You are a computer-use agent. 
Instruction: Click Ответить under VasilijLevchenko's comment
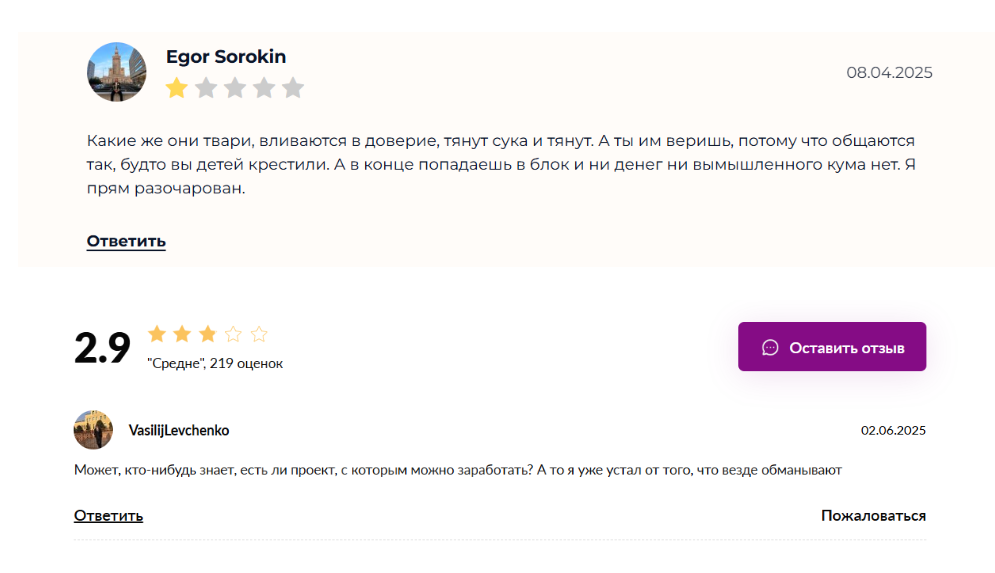[x=108, y=516]
